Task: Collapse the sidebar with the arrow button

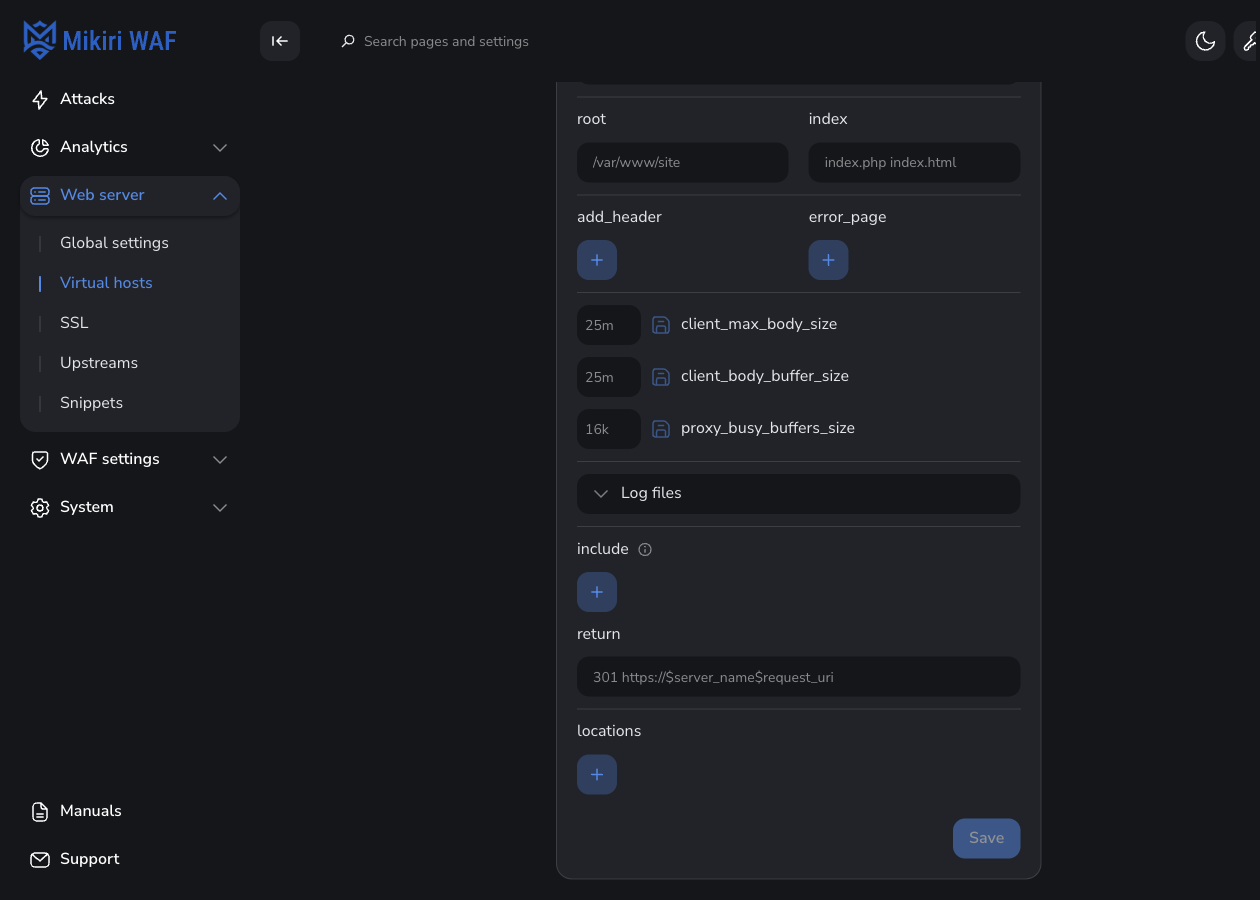Action: [280, 41]
